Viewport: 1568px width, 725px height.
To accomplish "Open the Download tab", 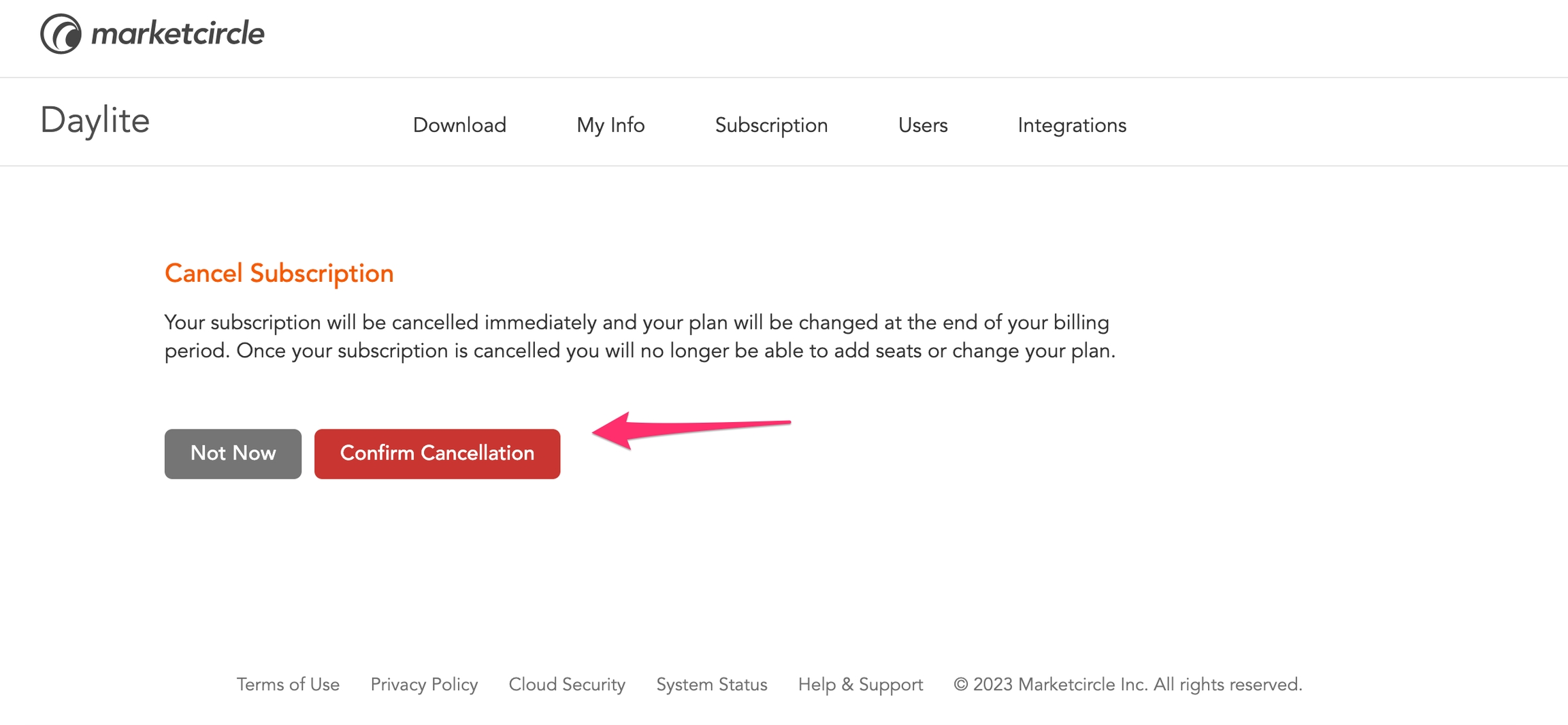I will pyautogui.click(x=459, y=125).
